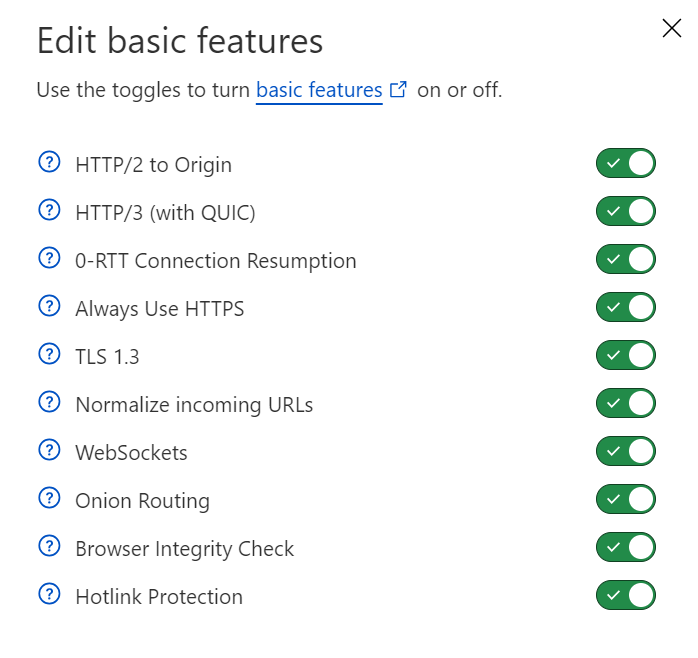Click help icon beside HTTP/2 to Origin
The height and width of the screenshot is (658, 698).
[49, 163]
